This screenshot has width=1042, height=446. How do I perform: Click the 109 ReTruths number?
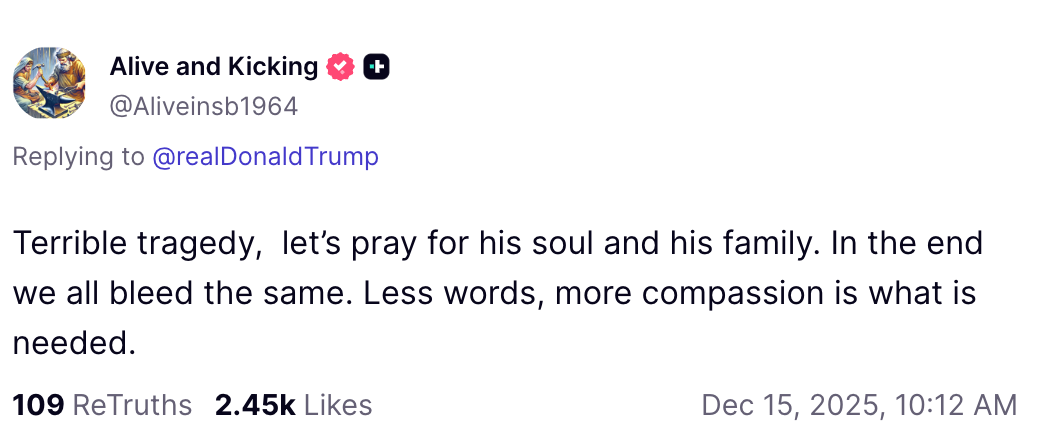click(x=38, y=405)
